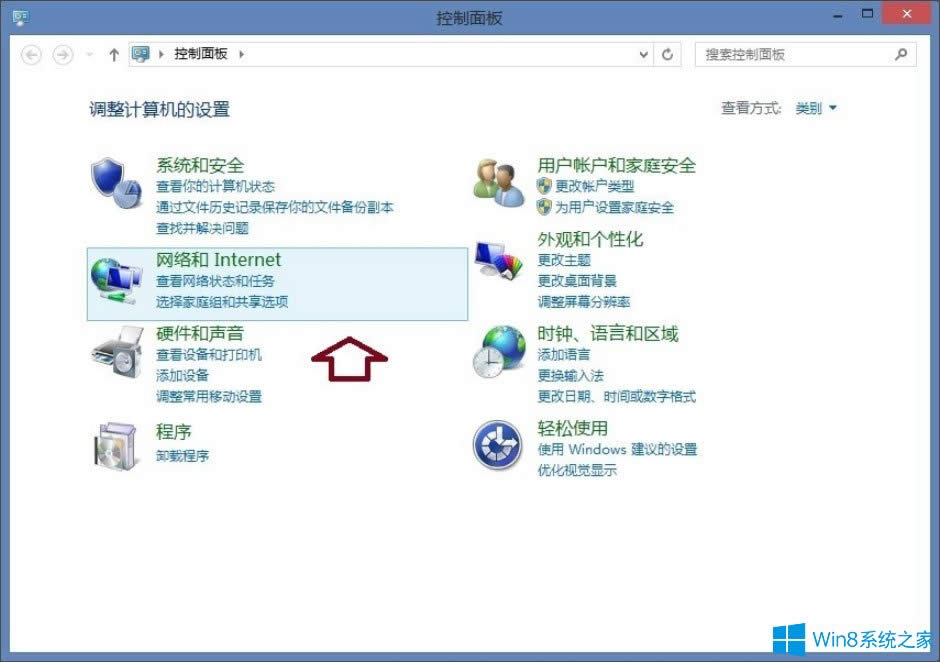Screen dimensions: 940x662
Task: Click the back navigation arrow
Action: [x=30, y=55]
